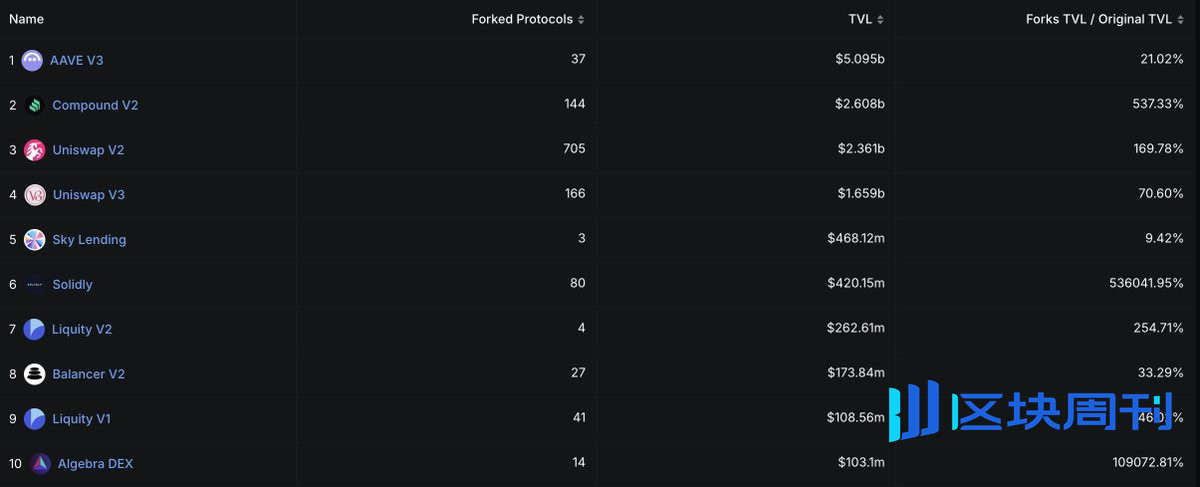
Task: Open the Sky Lending link
Action: (89, 240)
